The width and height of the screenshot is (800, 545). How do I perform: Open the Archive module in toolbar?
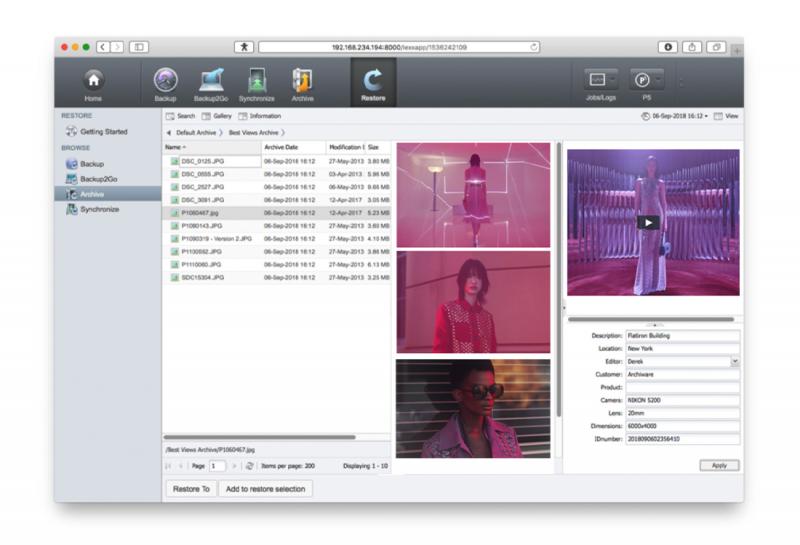[x=303, y=84]
